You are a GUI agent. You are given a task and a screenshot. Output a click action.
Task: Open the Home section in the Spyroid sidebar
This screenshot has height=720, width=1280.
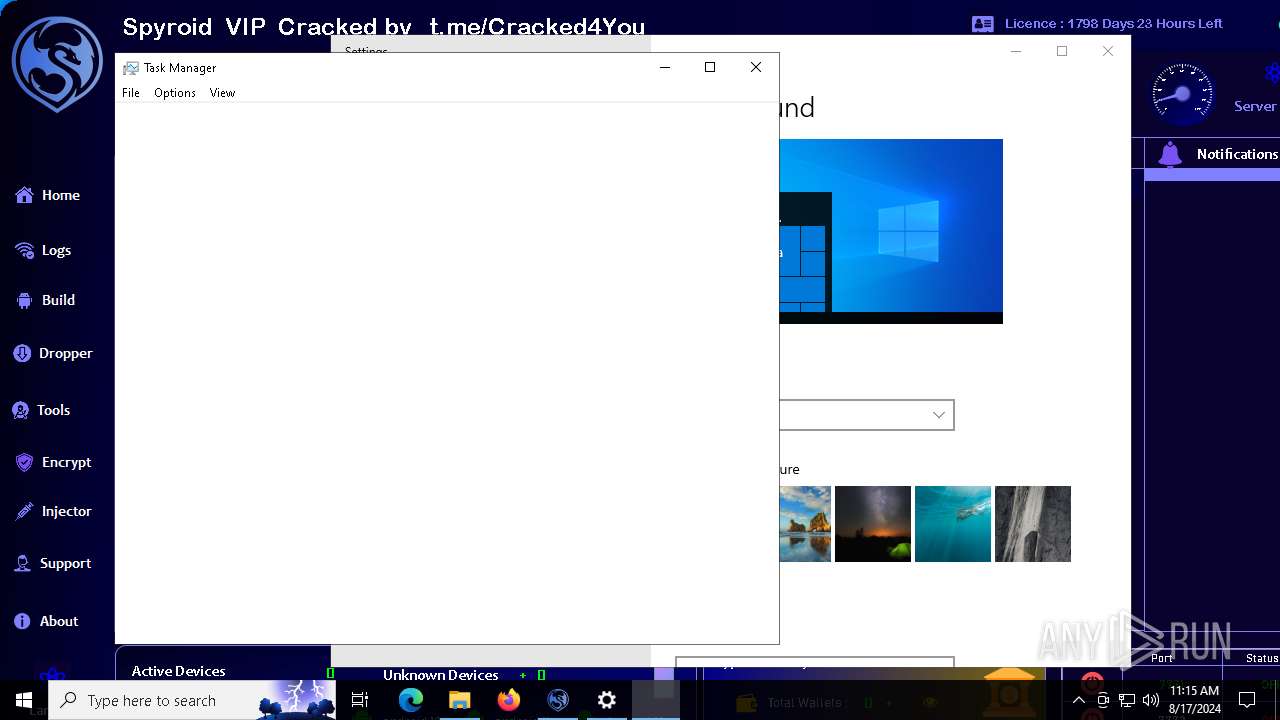click(47, 195)
